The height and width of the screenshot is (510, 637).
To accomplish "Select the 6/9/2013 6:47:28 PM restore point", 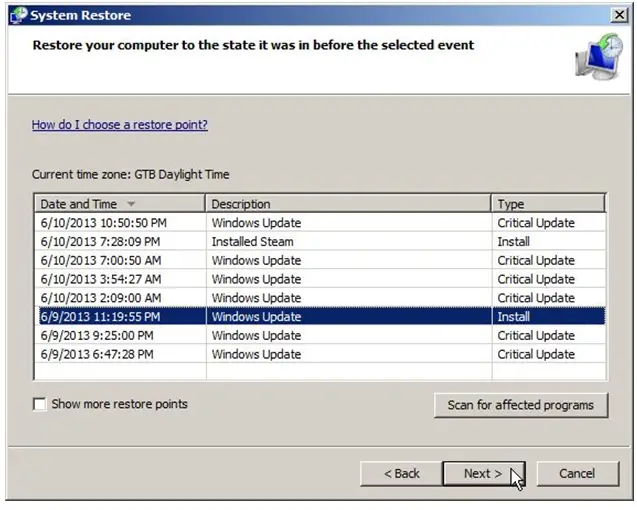I will point(320,354).
